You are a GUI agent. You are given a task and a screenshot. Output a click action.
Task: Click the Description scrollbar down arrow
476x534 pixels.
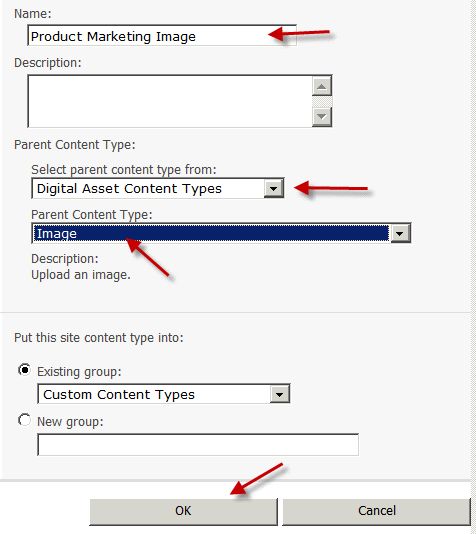click(322, 117)
